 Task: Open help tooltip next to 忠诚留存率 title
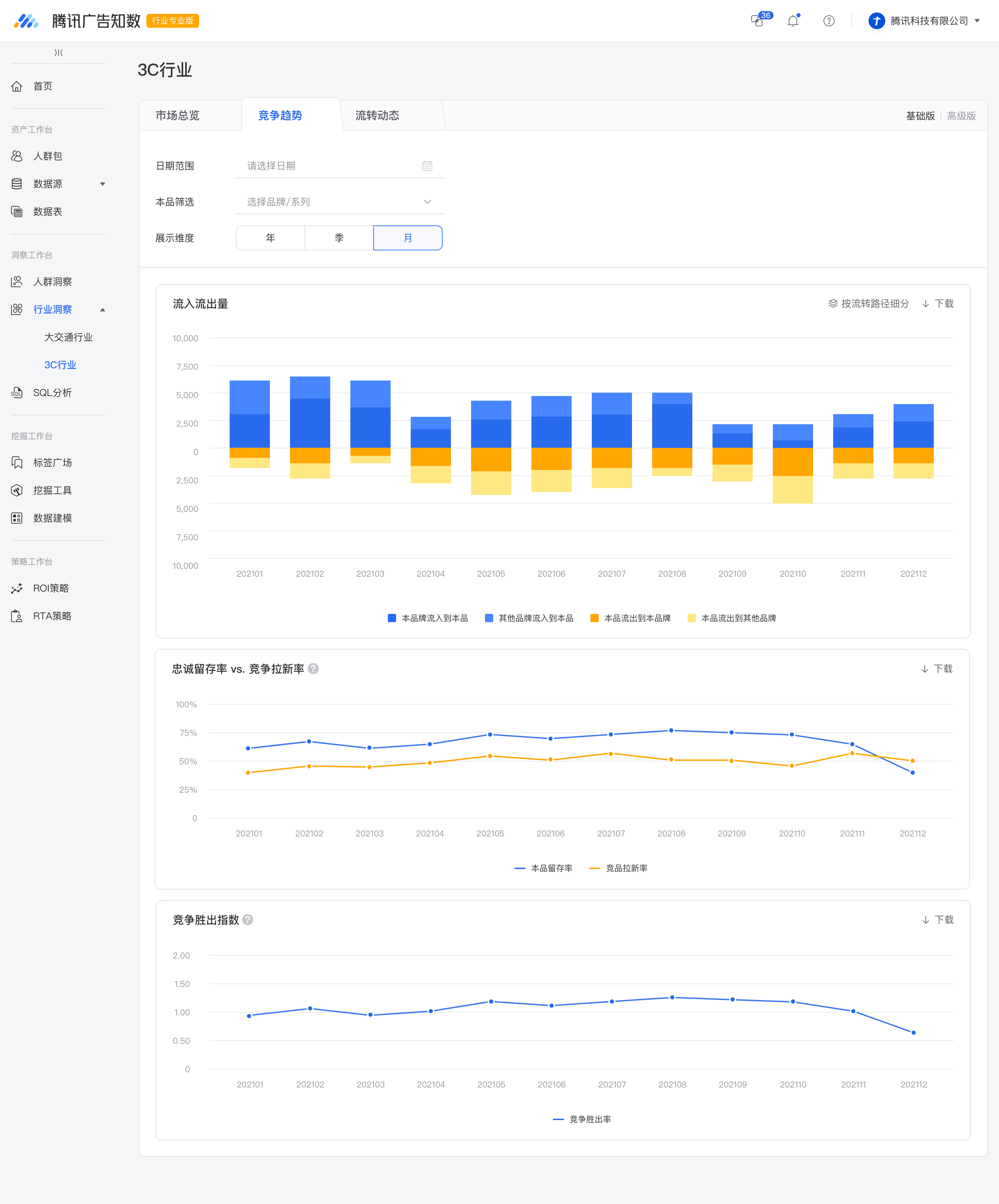(x=313, y=669)
